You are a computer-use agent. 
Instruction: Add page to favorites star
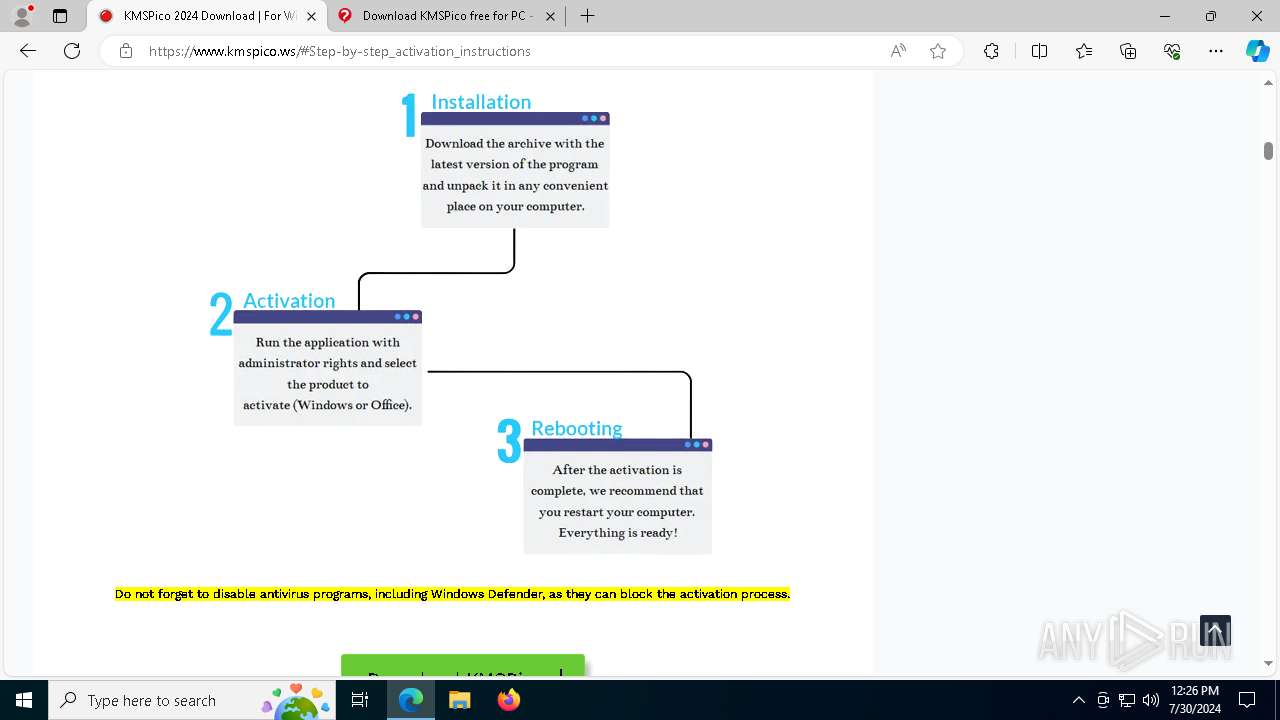(938, 51)
